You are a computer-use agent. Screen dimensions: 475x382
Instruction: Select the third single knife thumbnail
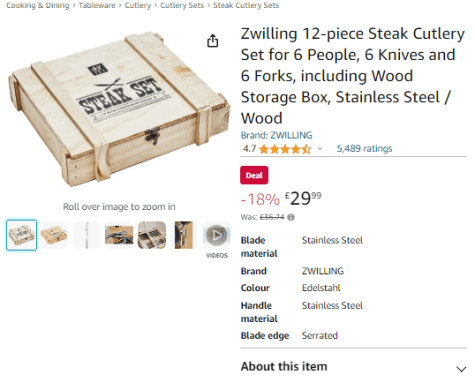(x=87, y=235)
